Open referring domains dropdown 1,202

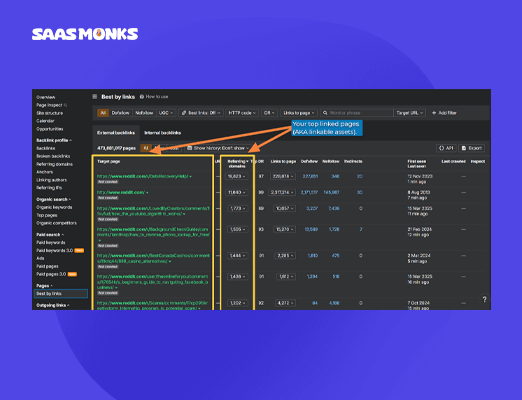coord(237,303)
